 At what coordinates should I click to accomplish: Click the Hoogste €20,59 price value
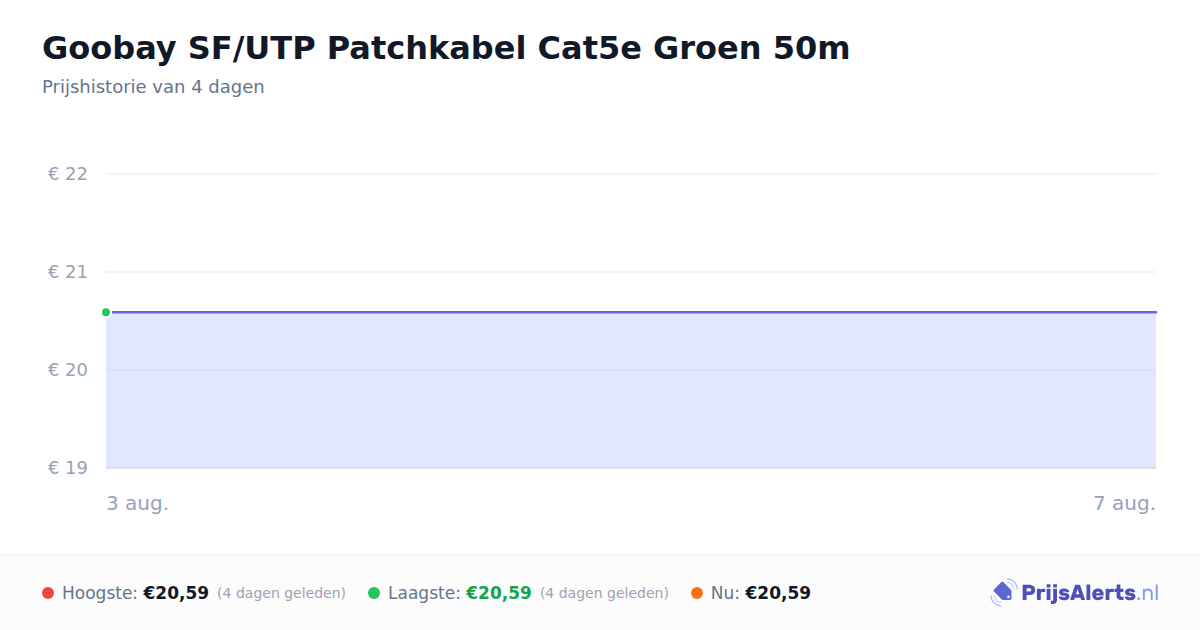pyautogui.click(x=176, y=593)
